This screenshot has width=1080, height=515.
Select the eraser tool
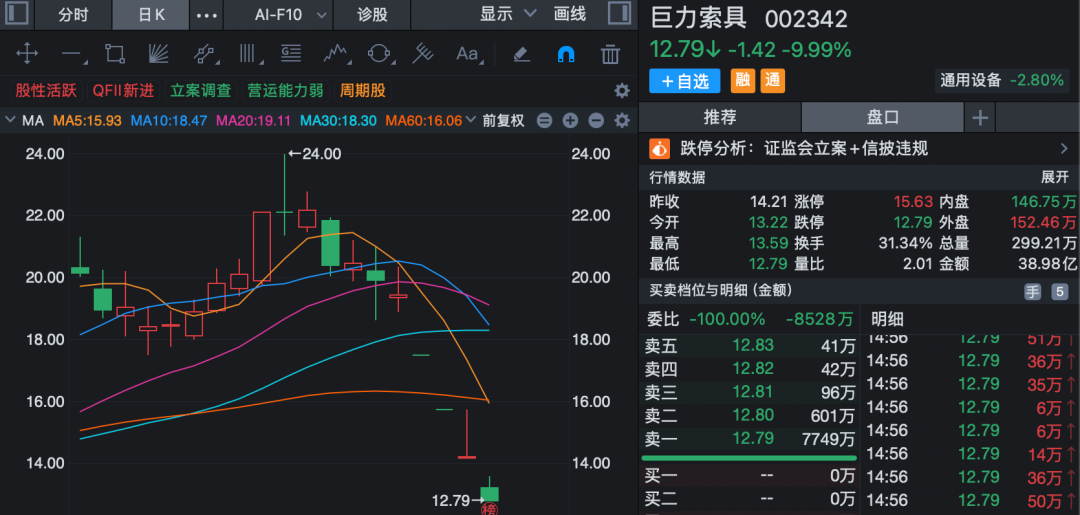521,53
